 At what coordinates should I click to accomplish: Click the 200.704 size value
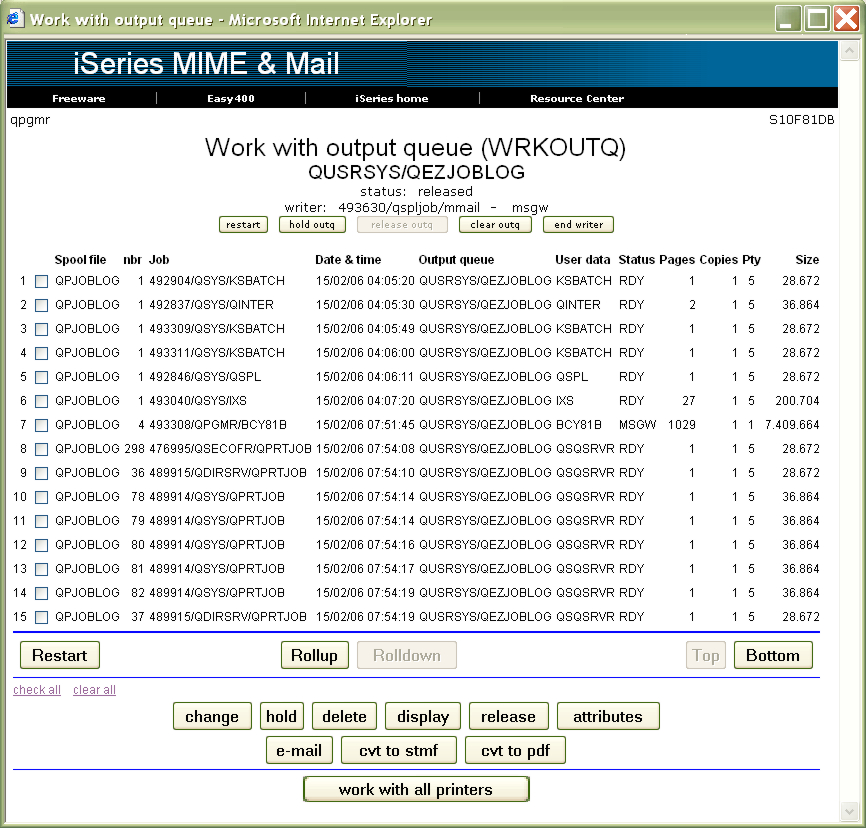click(x=797, y=401)
